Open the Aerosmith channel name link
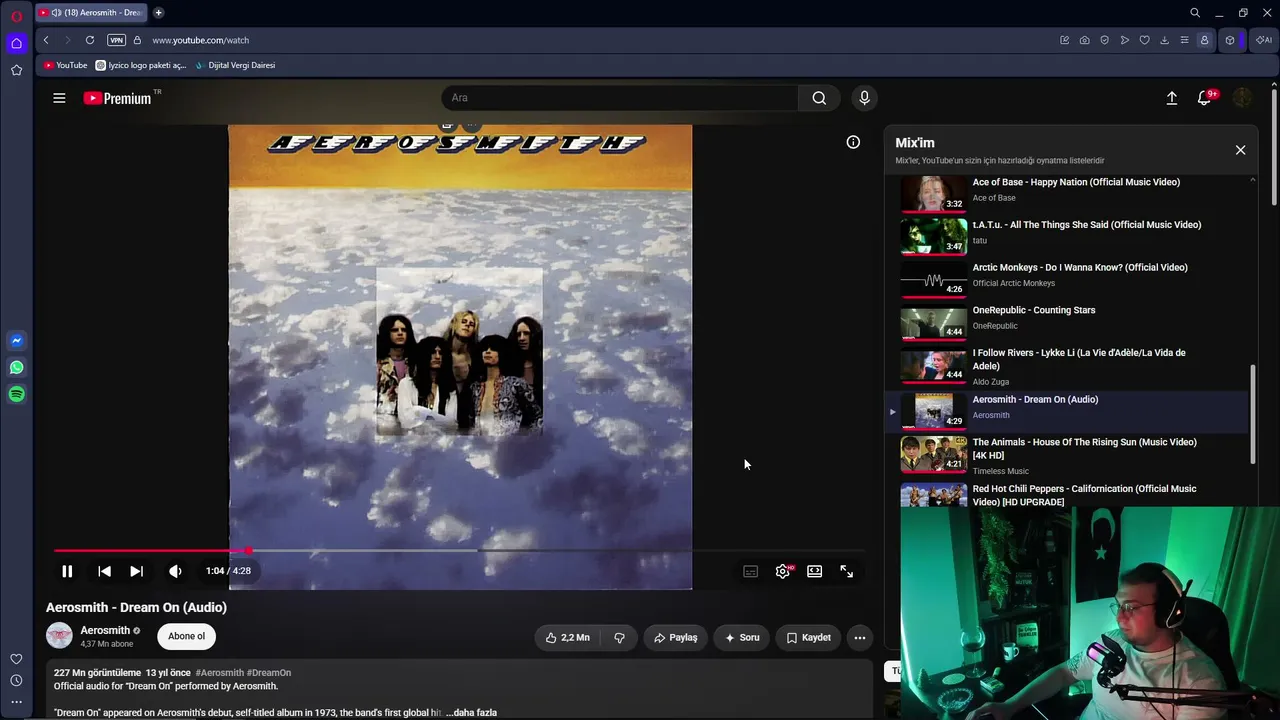This screenshot has width=1280, height=720. coord(105,630)
